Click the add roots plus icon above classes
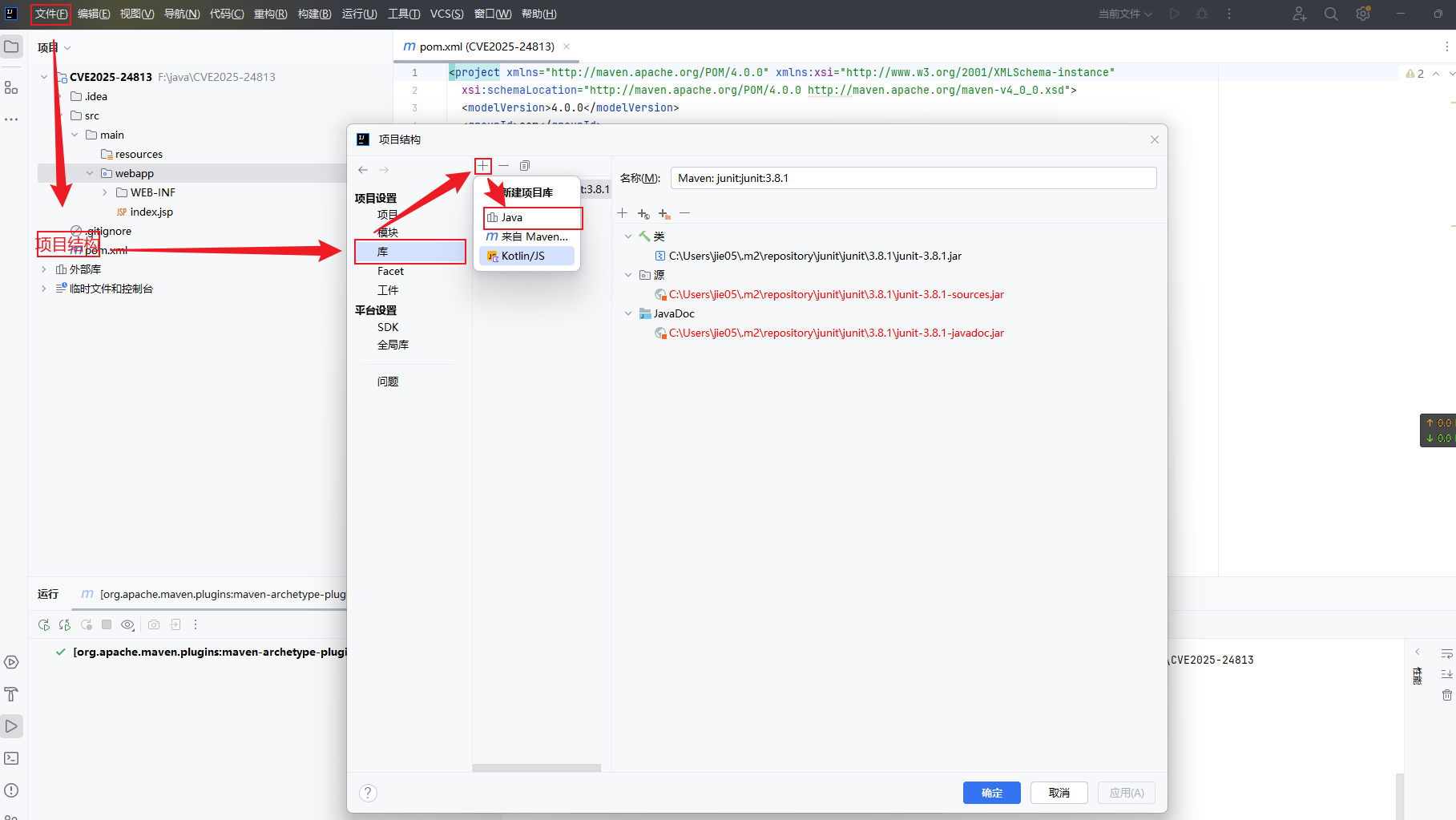Screen dimensions: 1456x820 623,213
